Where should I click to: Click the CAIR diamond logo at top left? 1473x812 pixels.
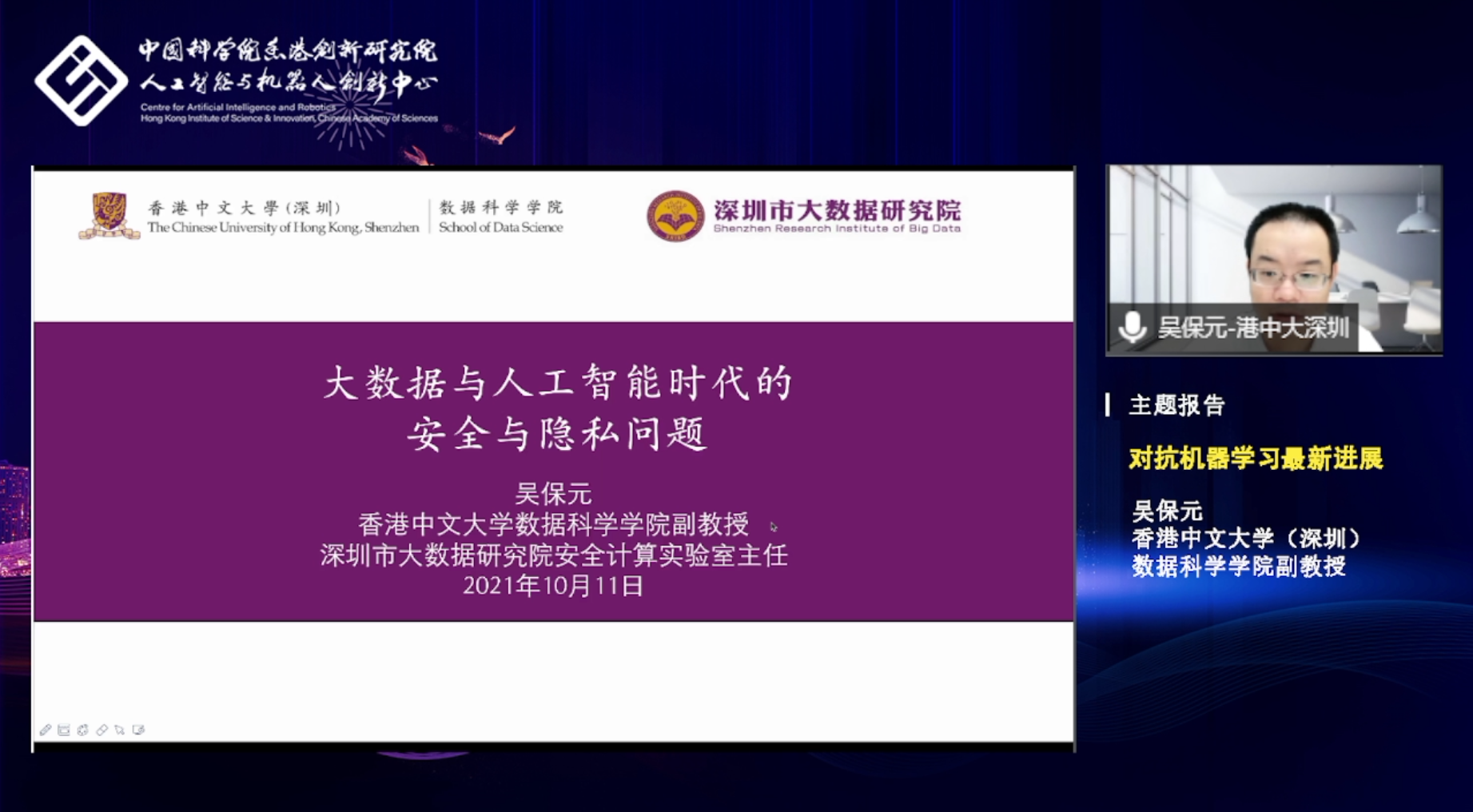(x=81, y=81)
